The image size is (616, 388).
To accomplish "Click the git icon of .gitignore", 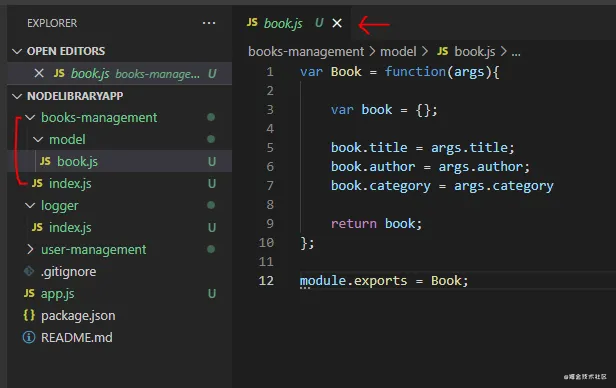I will click(x=29, y=271).
